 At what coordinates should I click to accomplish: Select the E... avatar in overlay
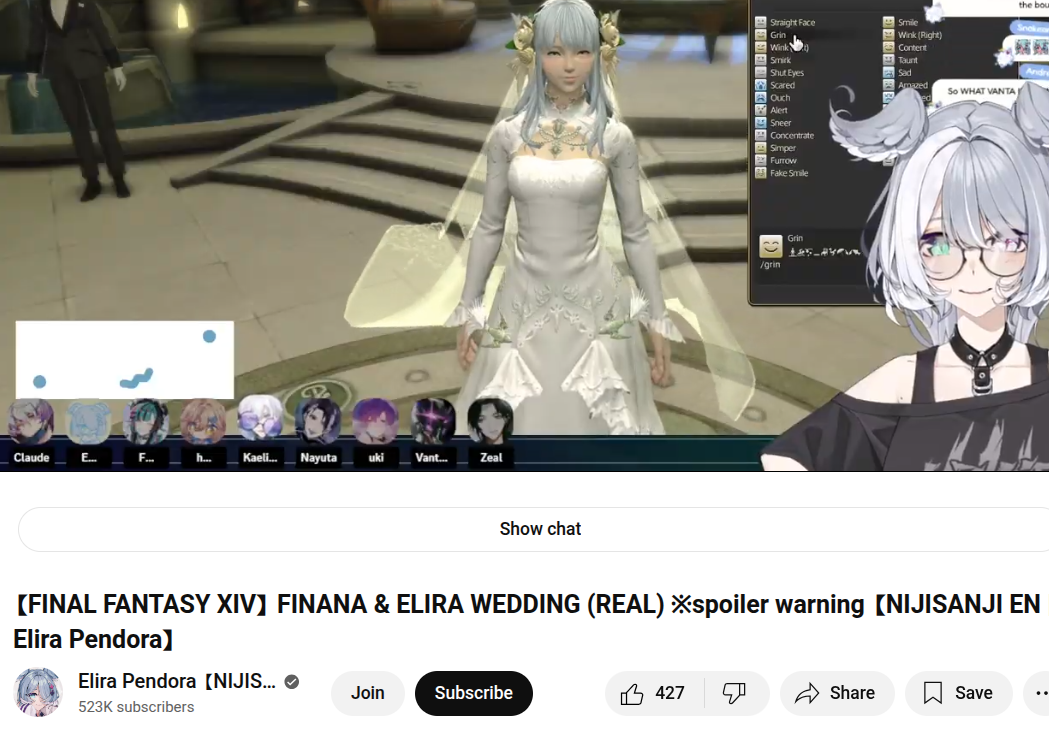(88, 422)
